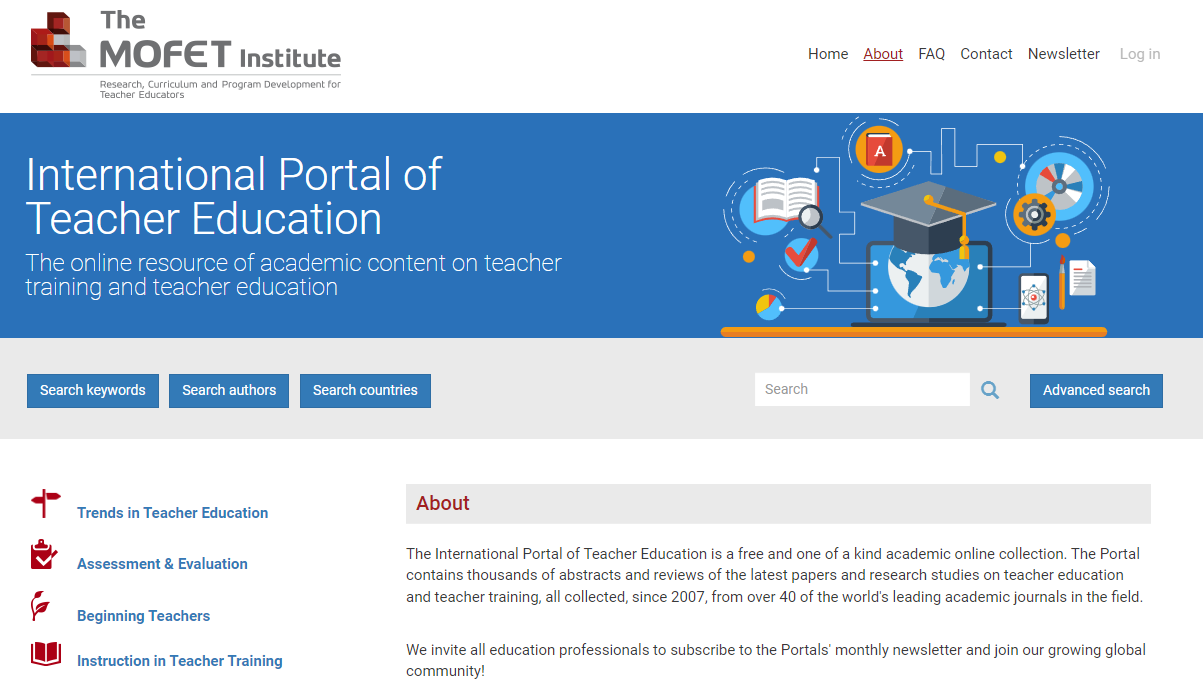The width and height of the screenshot is (1203, 679).
Task: Click the tagline starting 'The online resource'
Action: click(294, 275)
